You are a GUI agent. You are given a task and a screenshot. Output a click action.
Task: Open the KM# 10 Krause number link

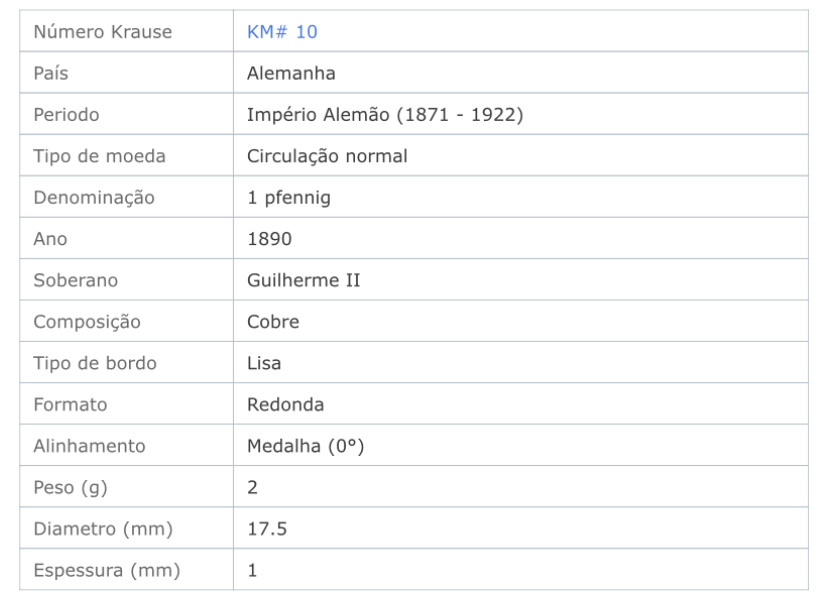click(282, 32)
